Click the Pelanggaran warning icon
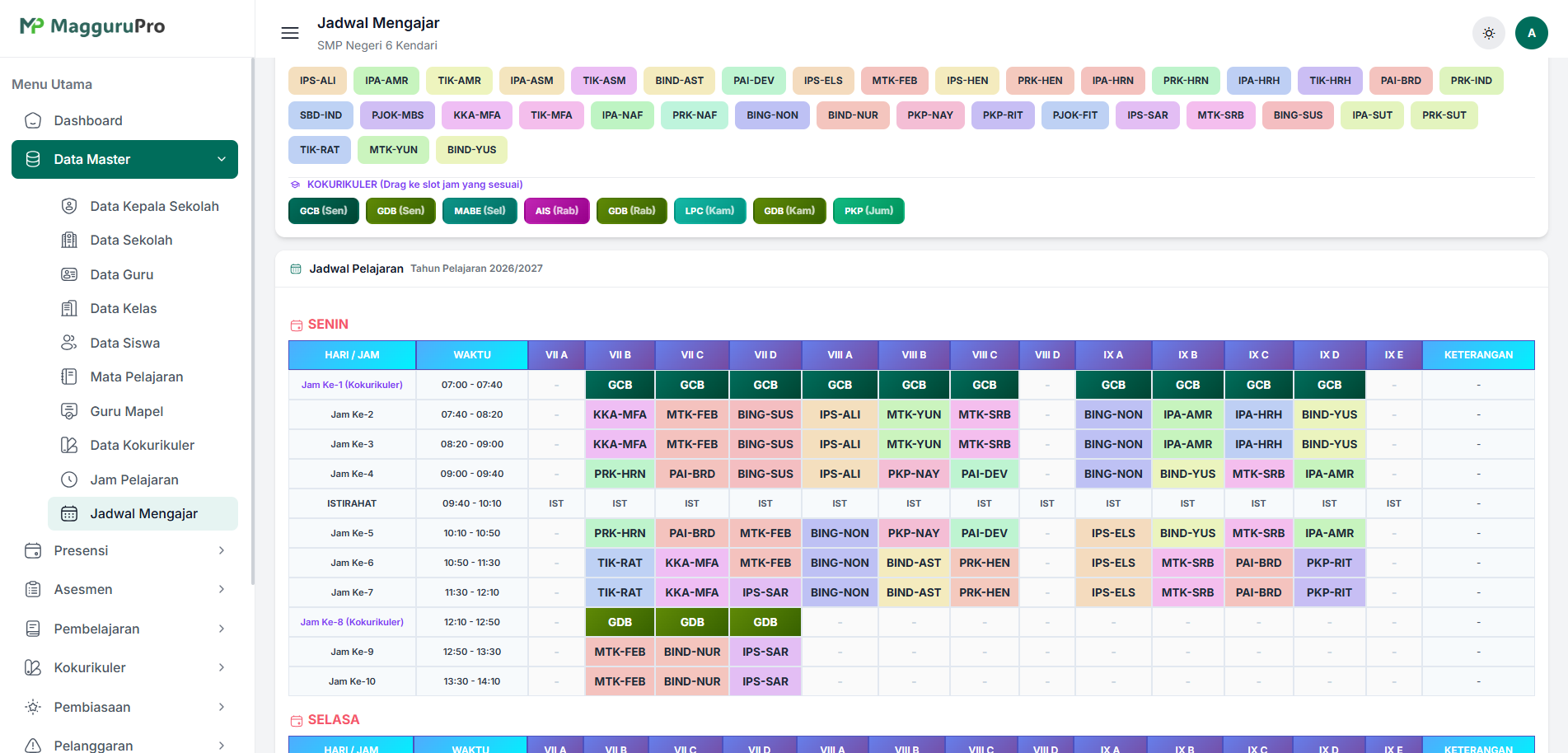This screenshot has width=1568, height=753. click(33, 745)
